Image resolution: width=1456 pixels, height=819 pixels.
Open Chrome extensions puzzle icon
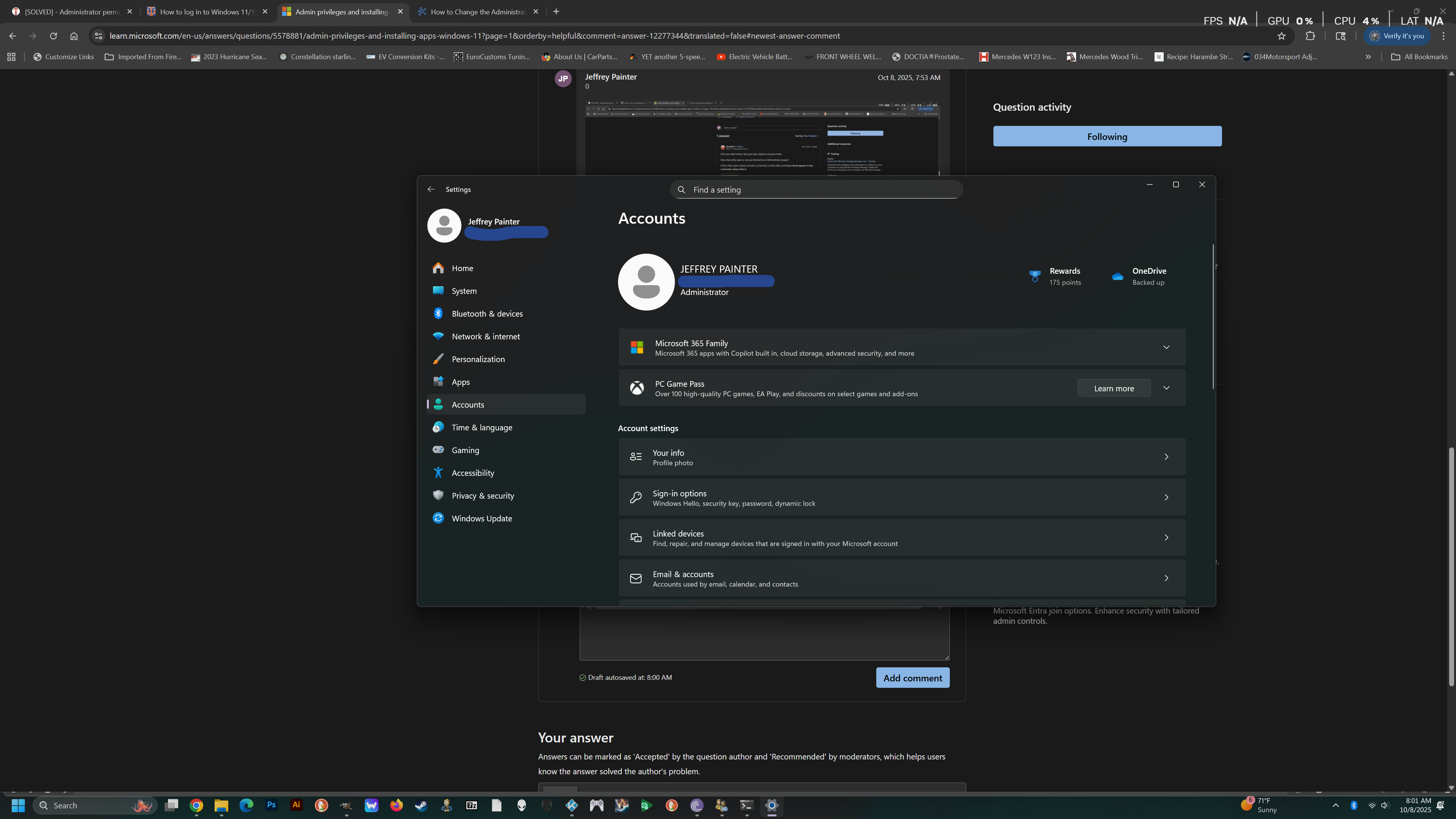click(1310, 36)
